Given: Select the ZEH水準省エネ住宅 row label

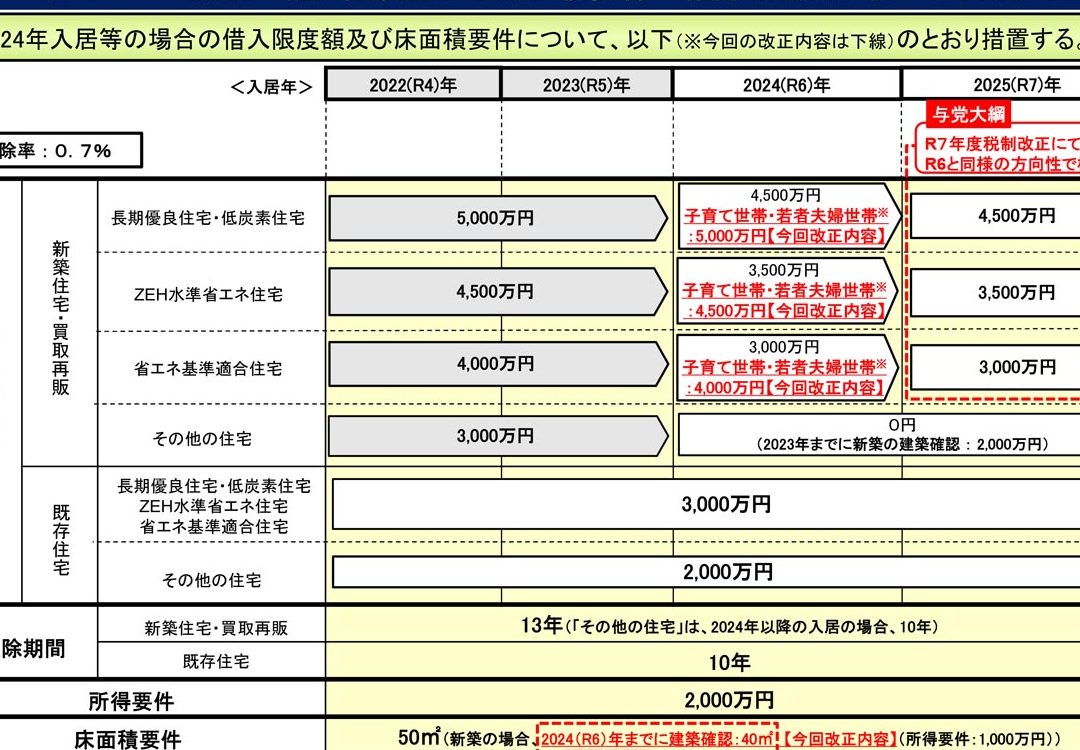Looking at the screenshot, I should click(208, 295).
